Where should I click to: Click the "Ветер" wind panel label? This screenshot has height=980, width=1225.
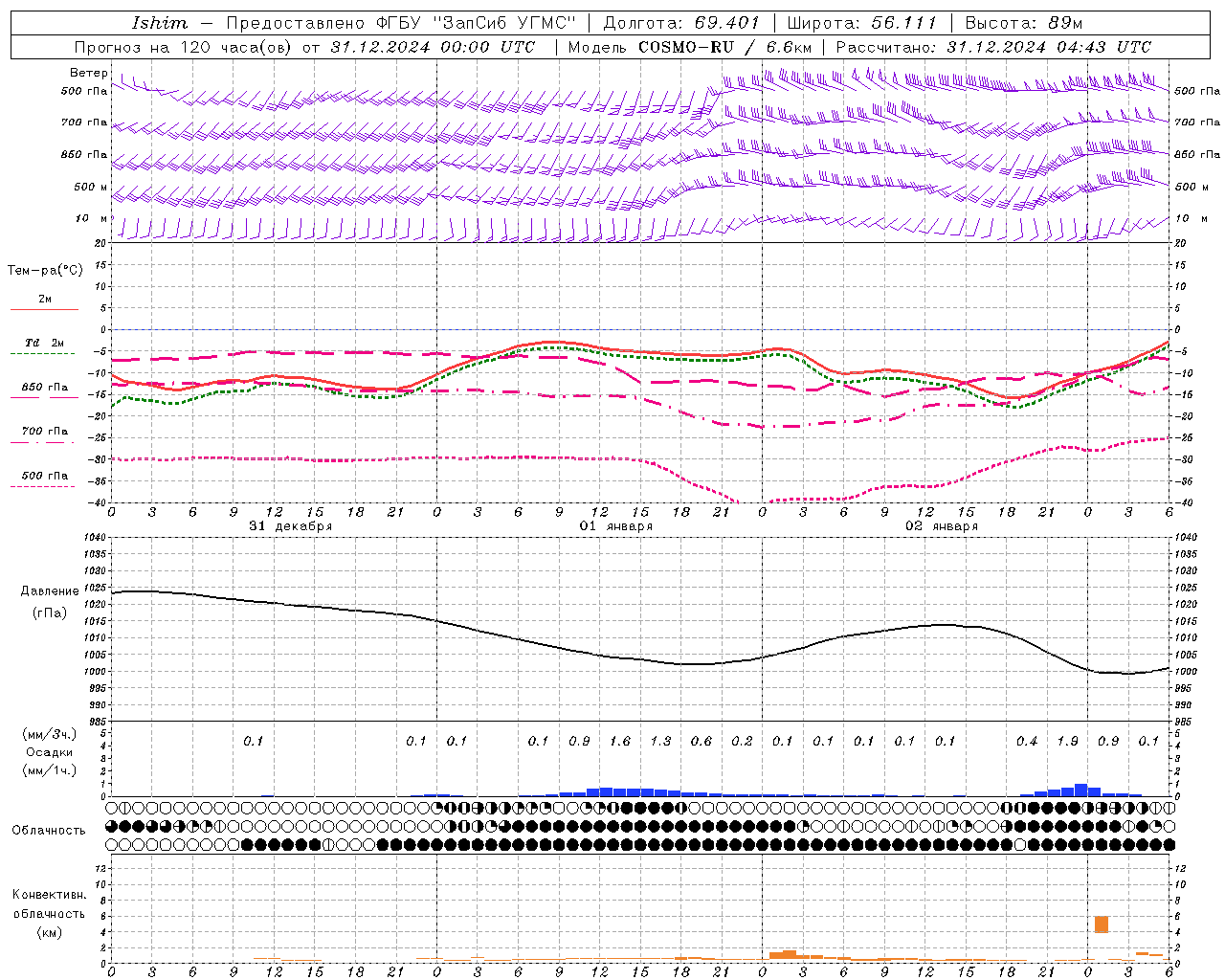click(x=89, y=73)
